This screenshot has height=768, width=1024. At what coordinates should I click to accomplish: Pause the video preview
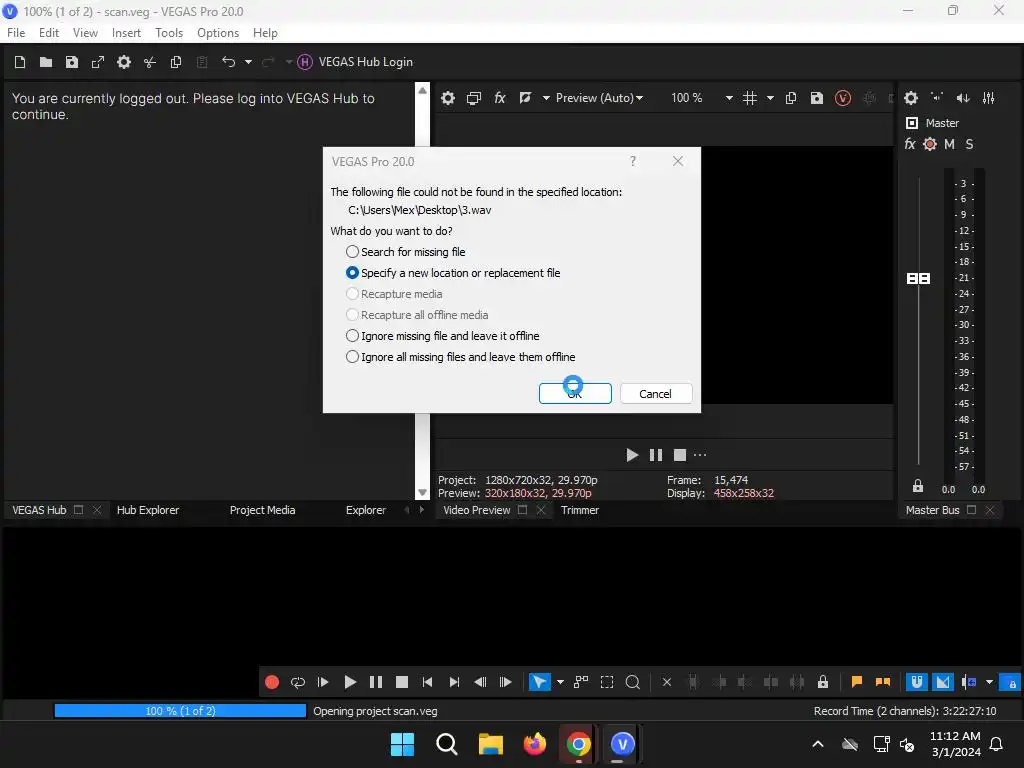pyautogui.click(x=656, y=455)
